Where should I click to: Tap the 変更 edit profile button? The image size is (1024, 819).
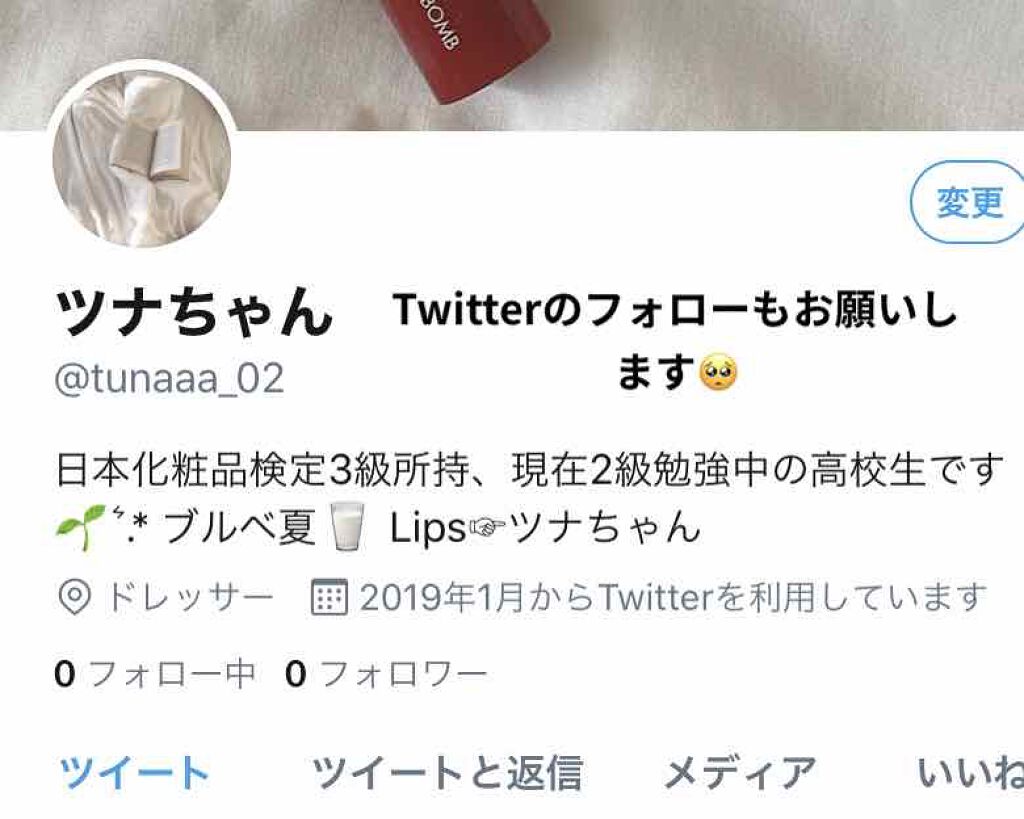(x=968, y=202)
